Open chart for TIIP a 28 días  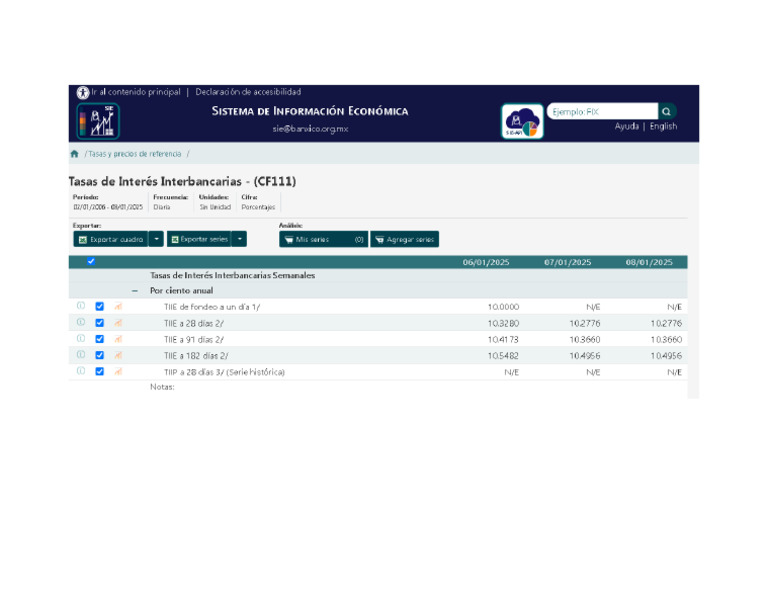point(118,372)
